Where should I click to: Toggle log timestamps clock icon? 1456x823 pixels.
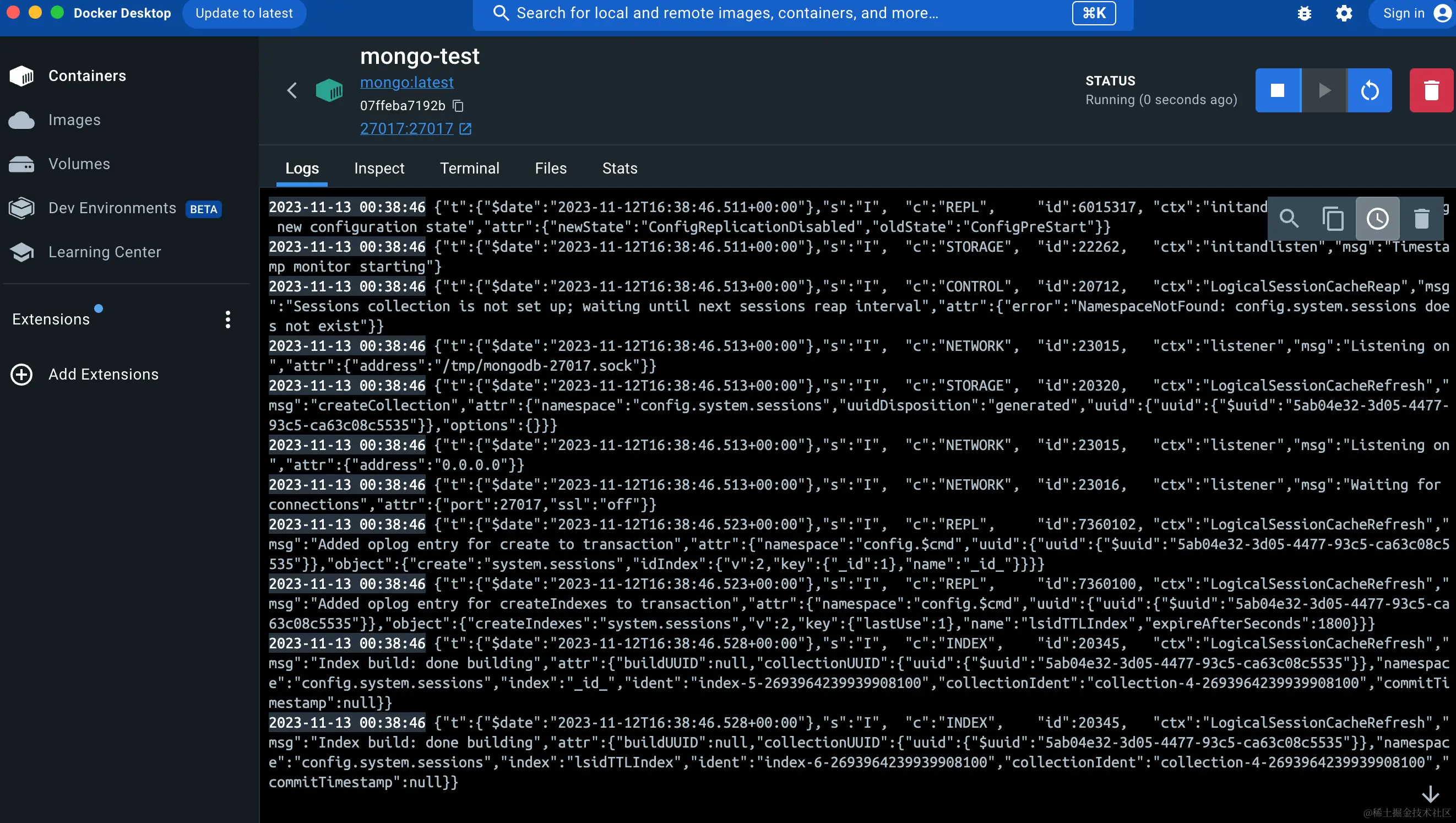1377,218
